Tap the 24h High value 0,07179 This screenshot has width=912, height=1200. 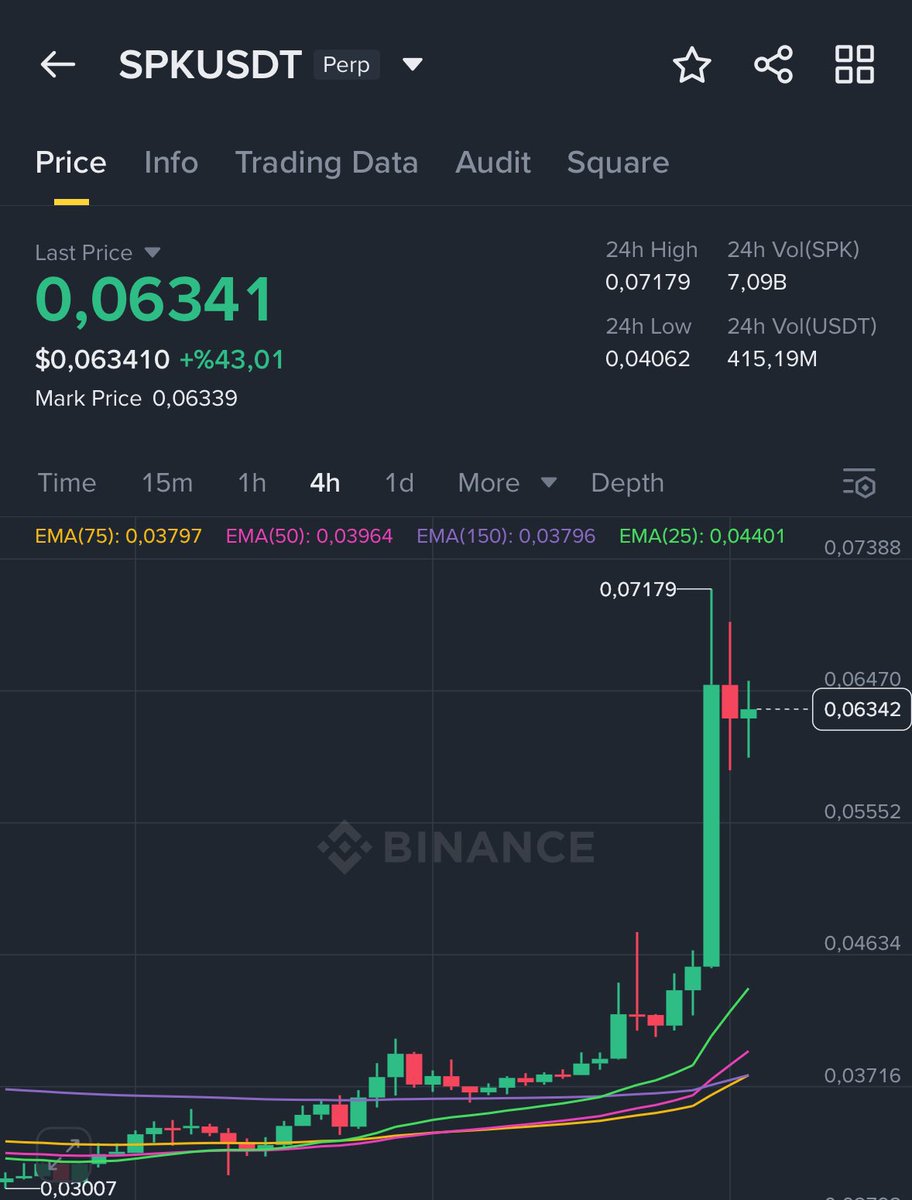click(x=647, y=283)
